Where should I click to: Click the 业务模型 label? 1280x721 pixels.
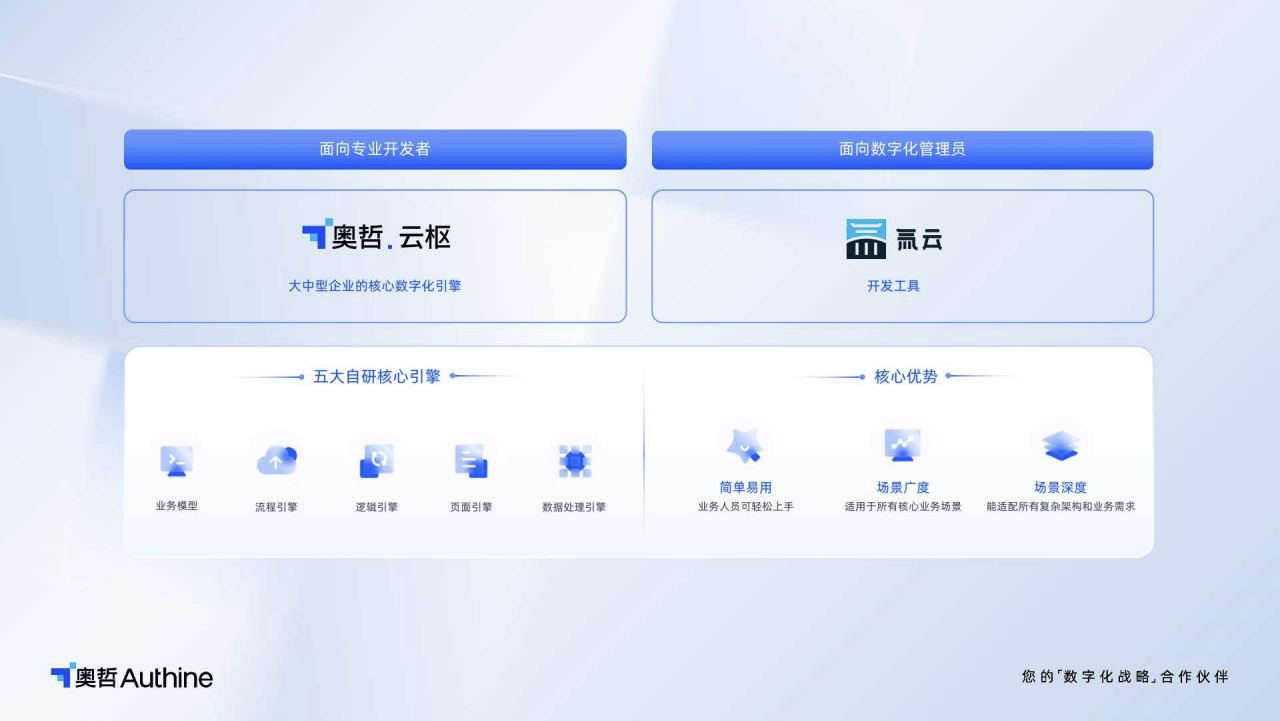(x=177, y=506)
